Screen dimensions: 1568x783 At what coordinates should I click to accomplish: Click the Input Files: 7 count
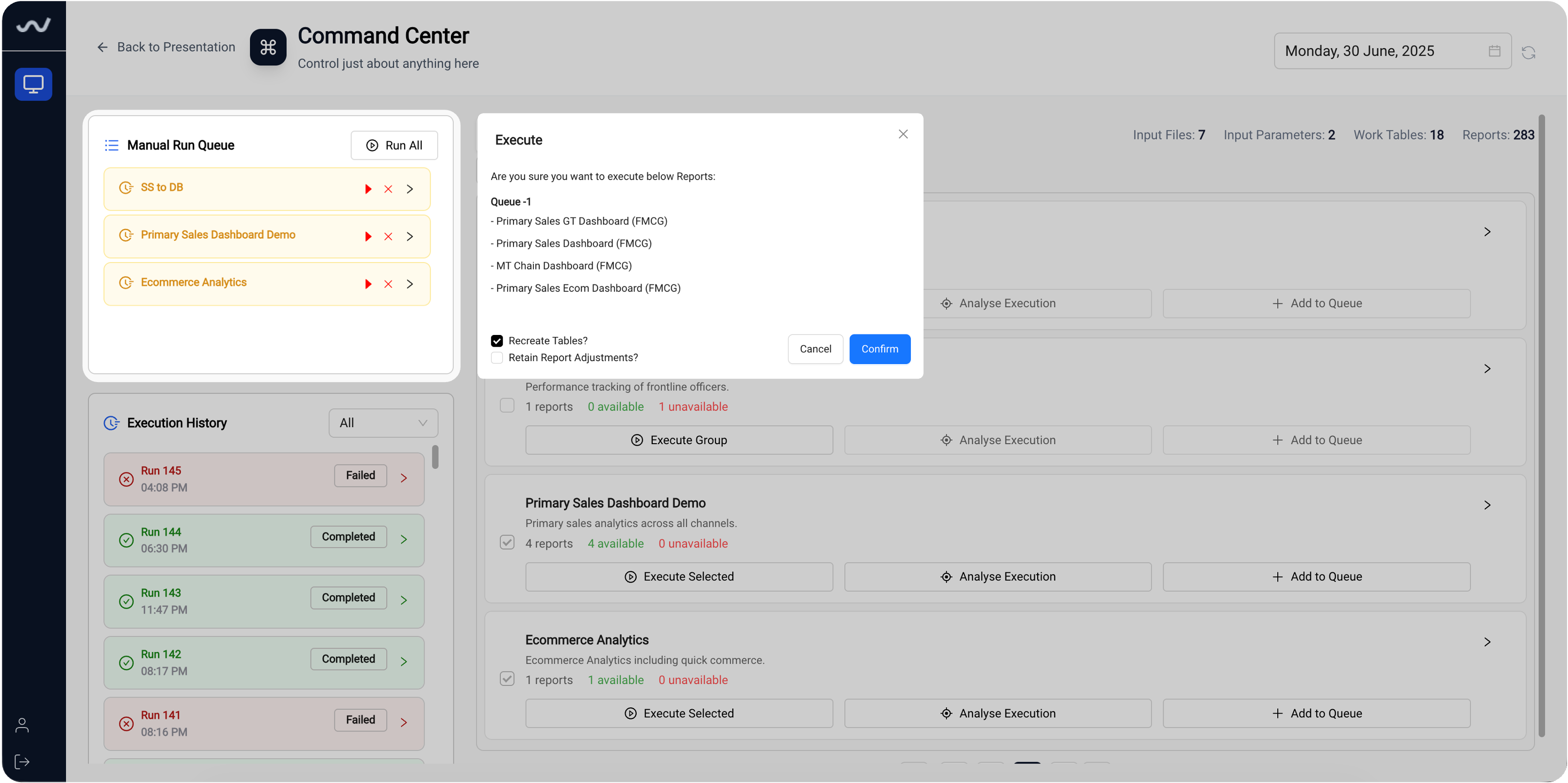(x=1169, y=134)
